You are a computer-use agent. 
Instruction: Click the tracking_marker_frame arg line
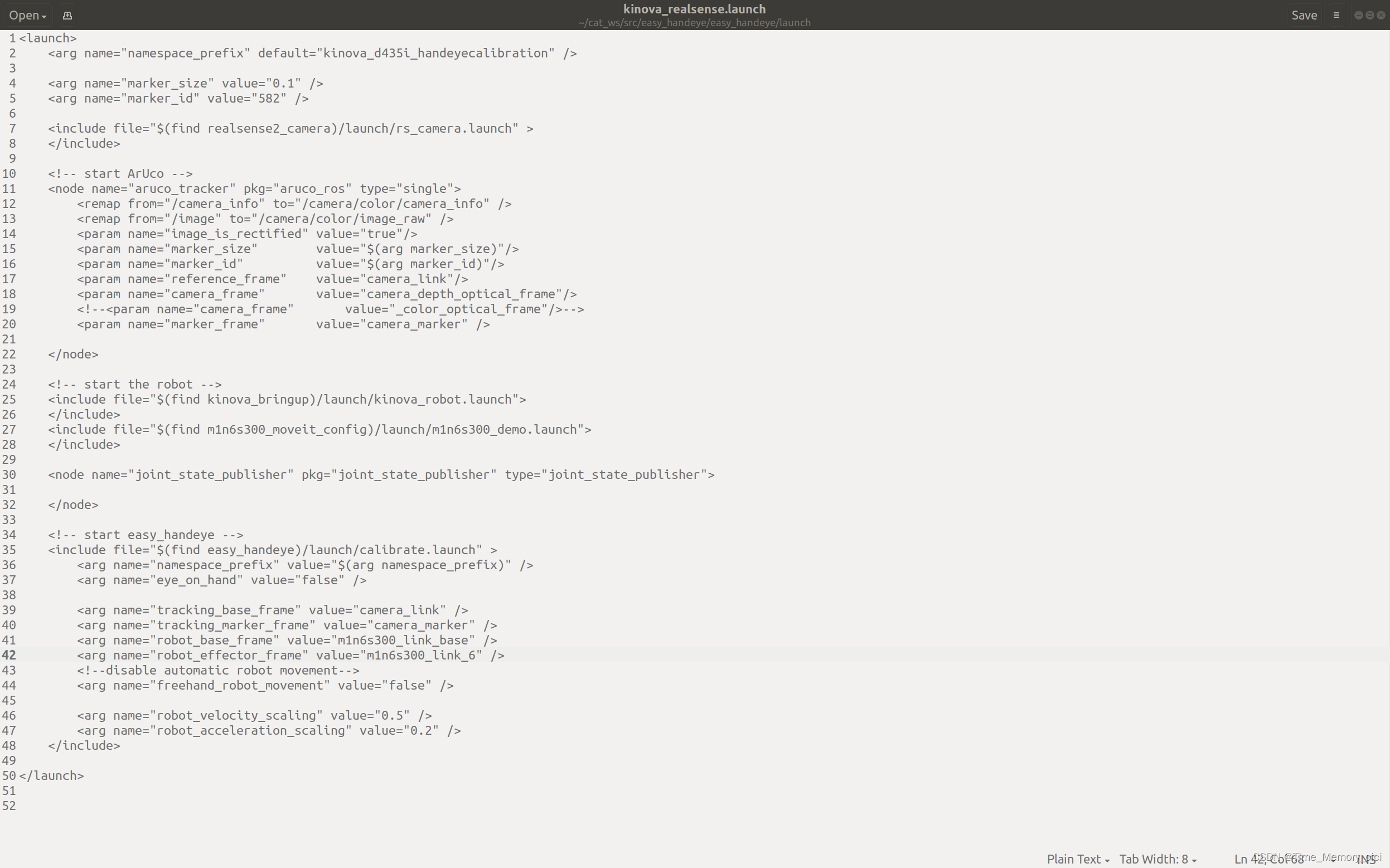pos(287,624)
